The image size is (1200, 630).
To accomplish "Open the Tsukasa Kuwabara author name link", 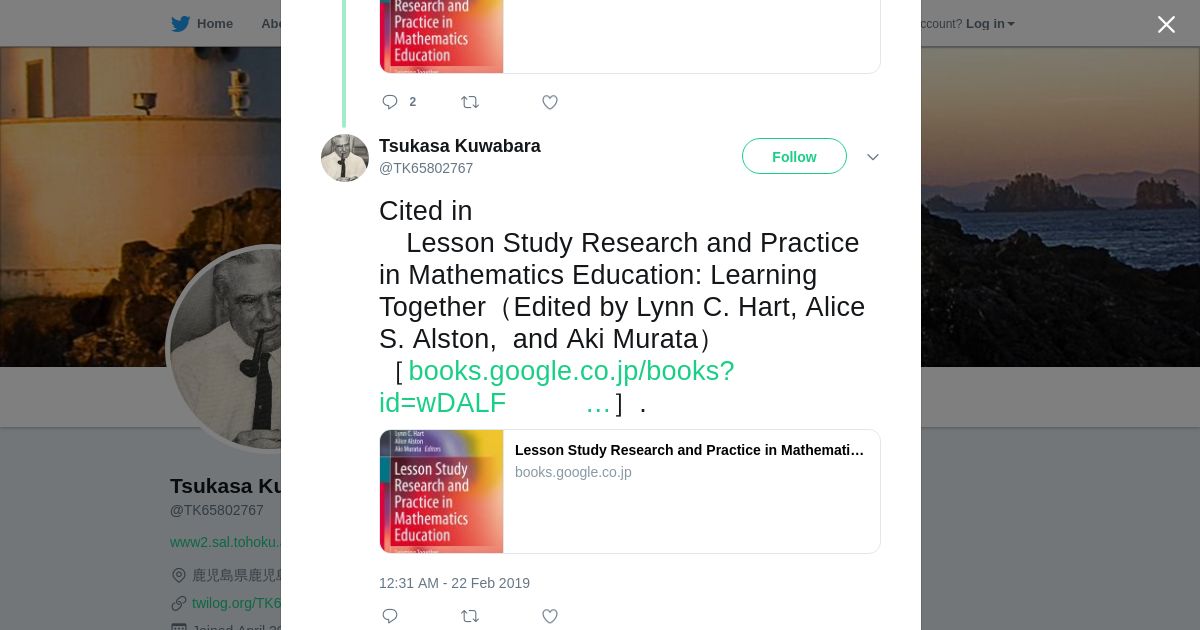I will pos(460,146).
